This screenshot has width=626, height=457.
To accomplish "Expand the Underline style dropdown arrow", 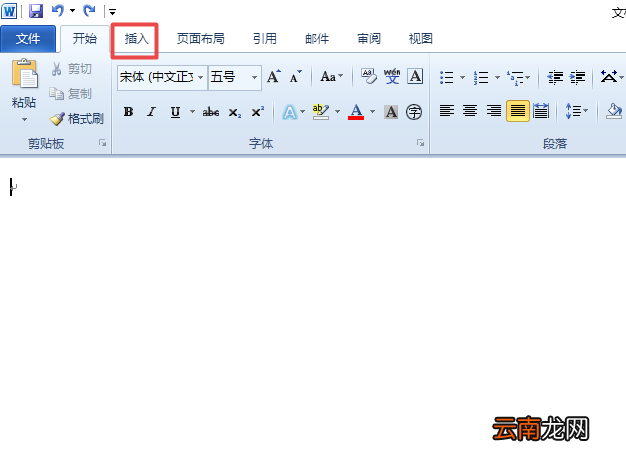I will (x=192, y=112).
